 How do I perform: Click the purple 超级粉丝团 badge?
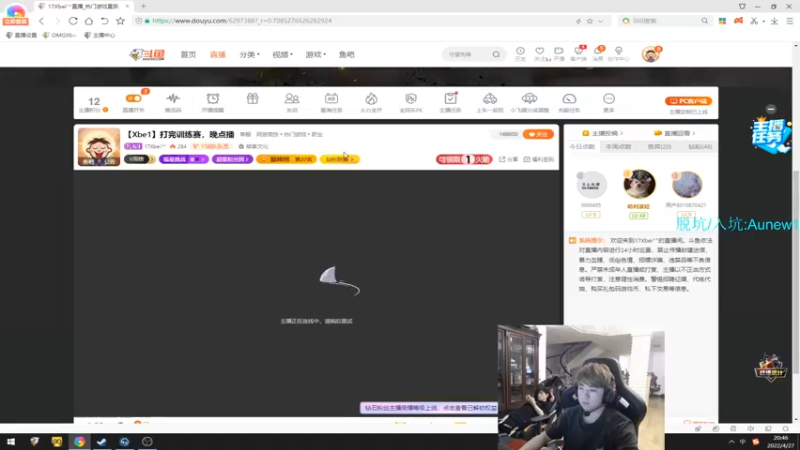tap(232, 159)
